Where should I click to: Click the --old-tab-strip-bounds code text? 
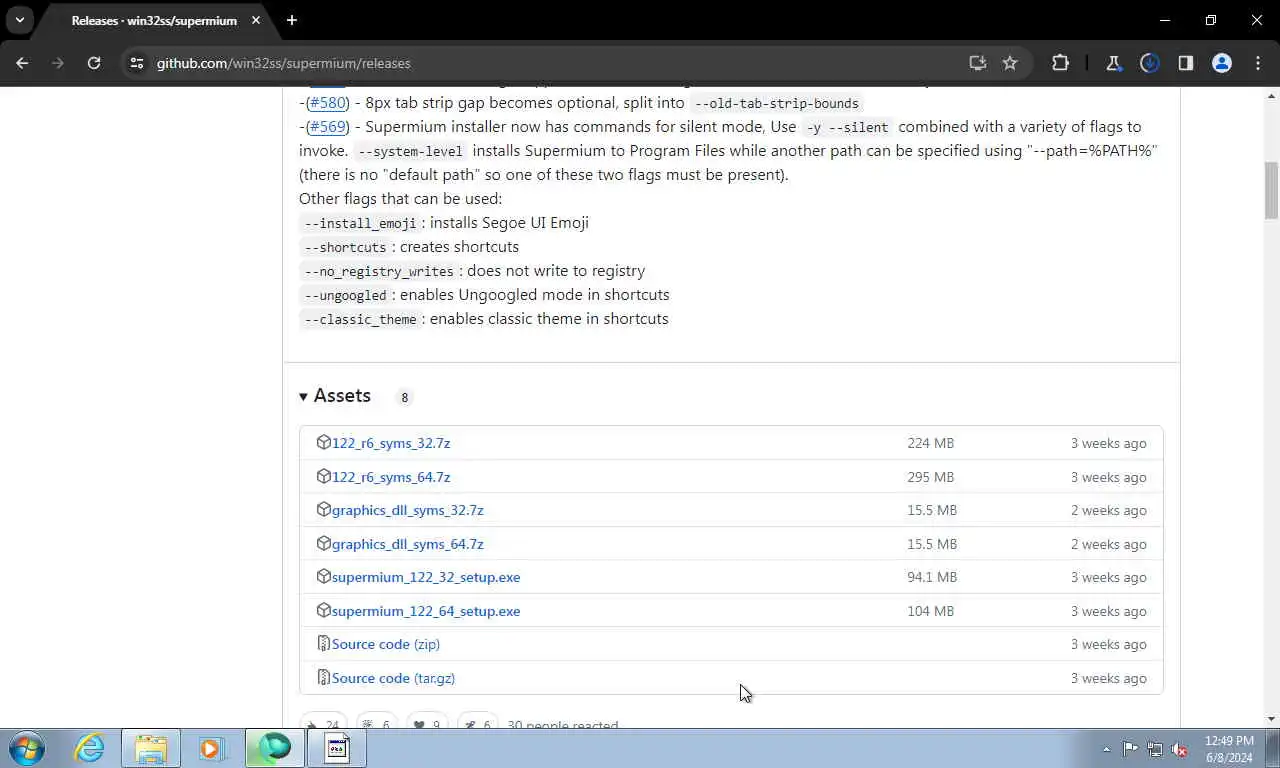(776, 103)
